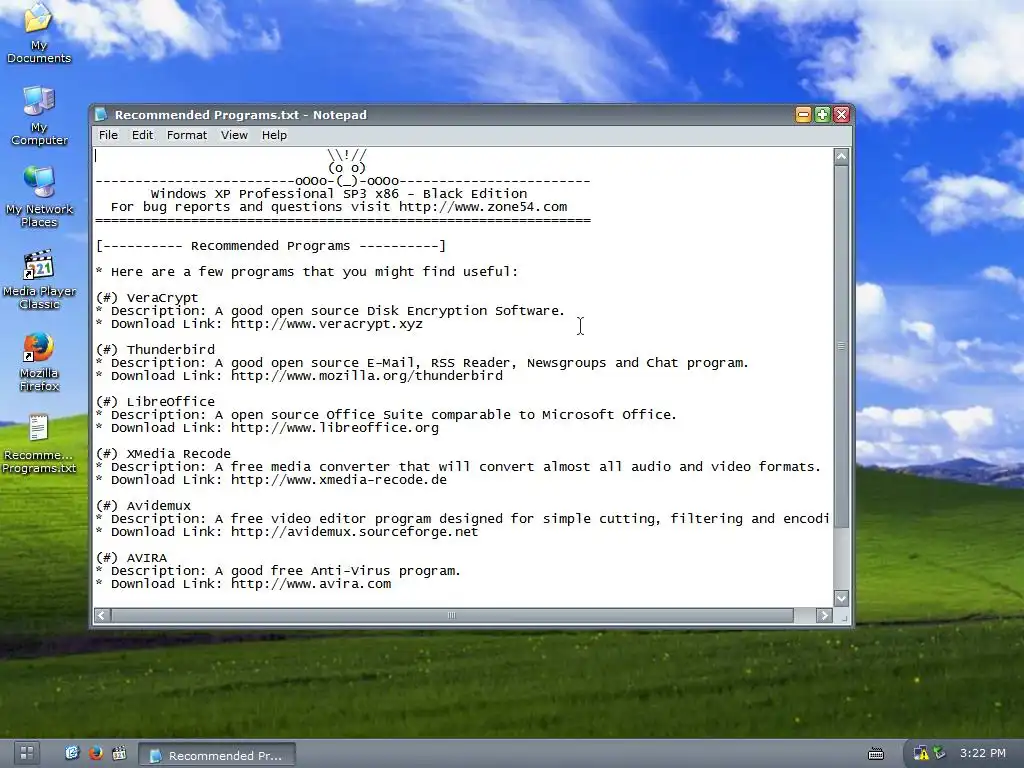Viewport: 1024px width, 768px height.
Task: Select Recommended Programs.txt desktop file icon
Action: click(39, 444)
